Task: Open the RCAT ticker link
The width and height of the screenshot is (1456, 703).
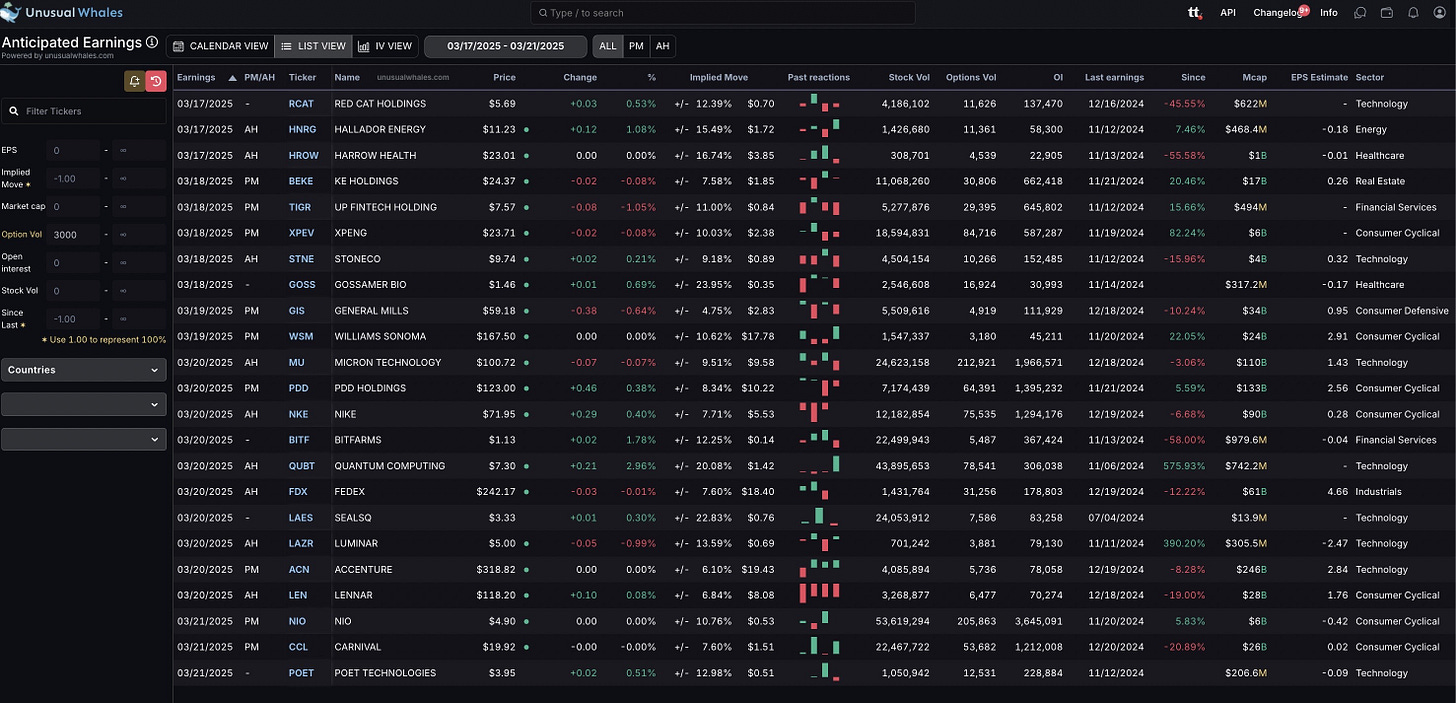Action: (301, 104)
